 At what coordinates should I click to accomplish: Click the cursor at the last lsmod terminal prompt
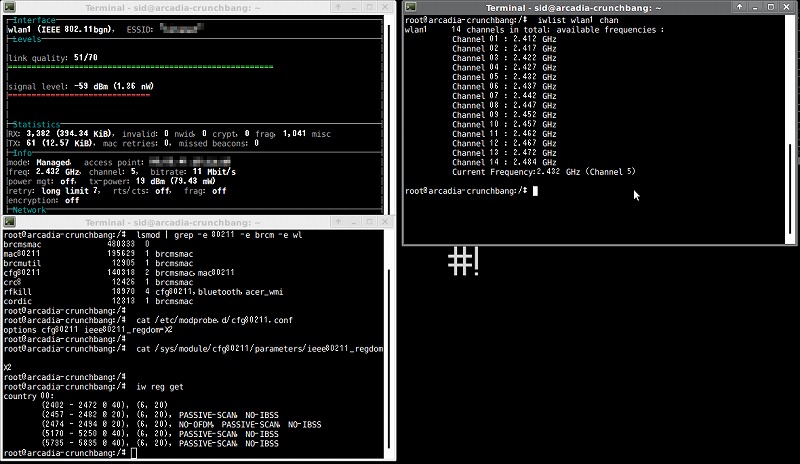coord(134,453)
